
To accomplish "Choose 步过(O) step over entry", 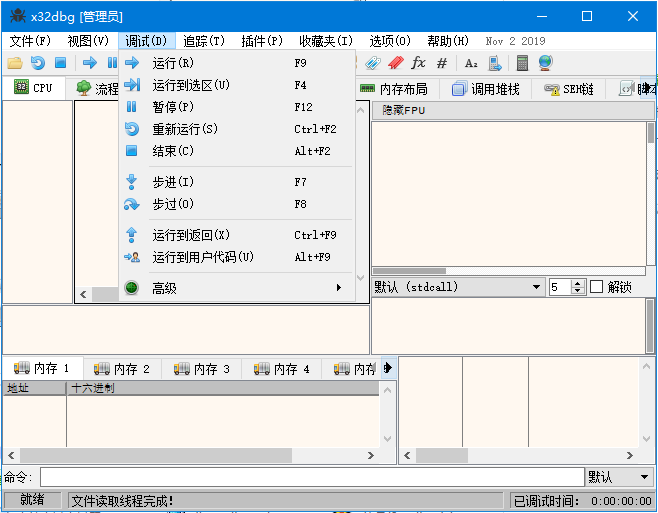I will point(237,204).
